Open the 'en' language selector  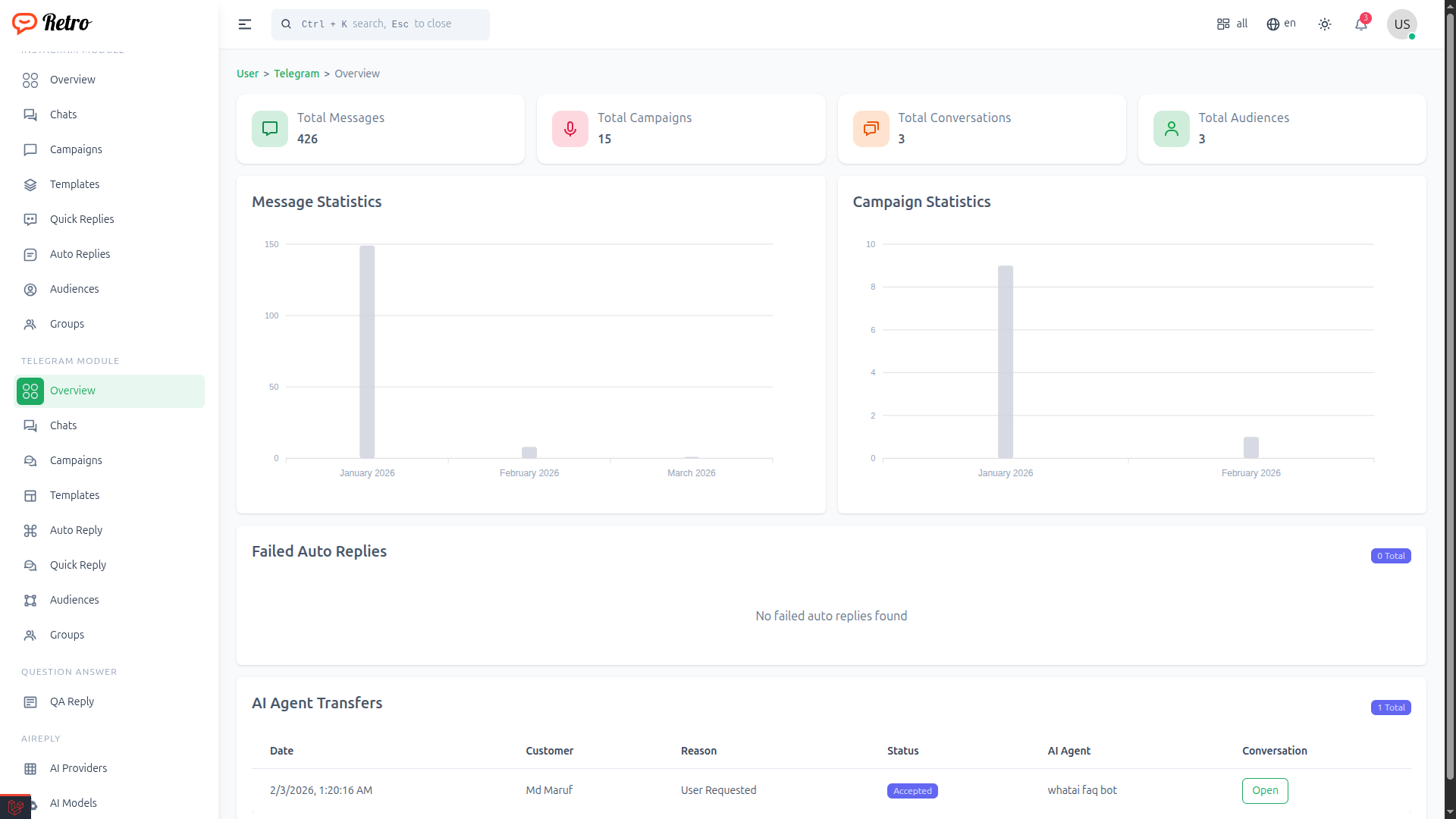[x=1281, y=24]
